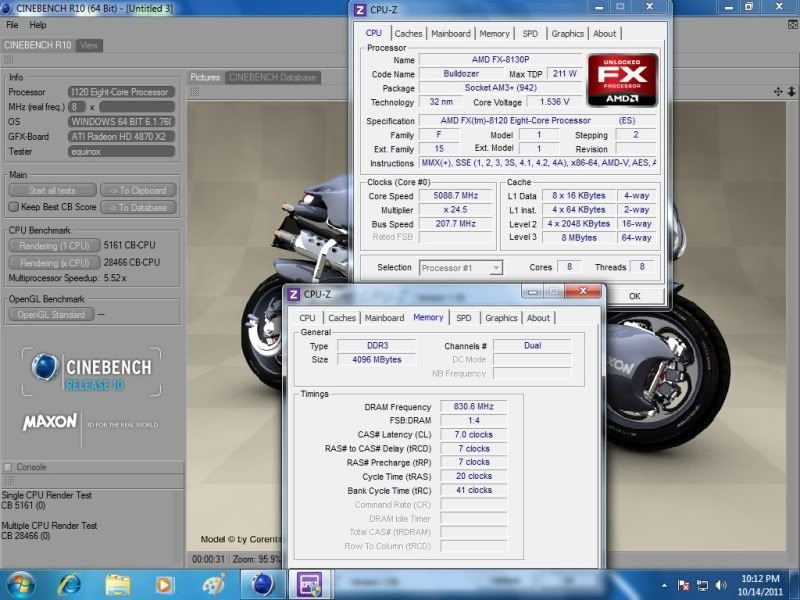
Task: Run Rendering (1 CPU) benchmark
Action: coord(54,245)
